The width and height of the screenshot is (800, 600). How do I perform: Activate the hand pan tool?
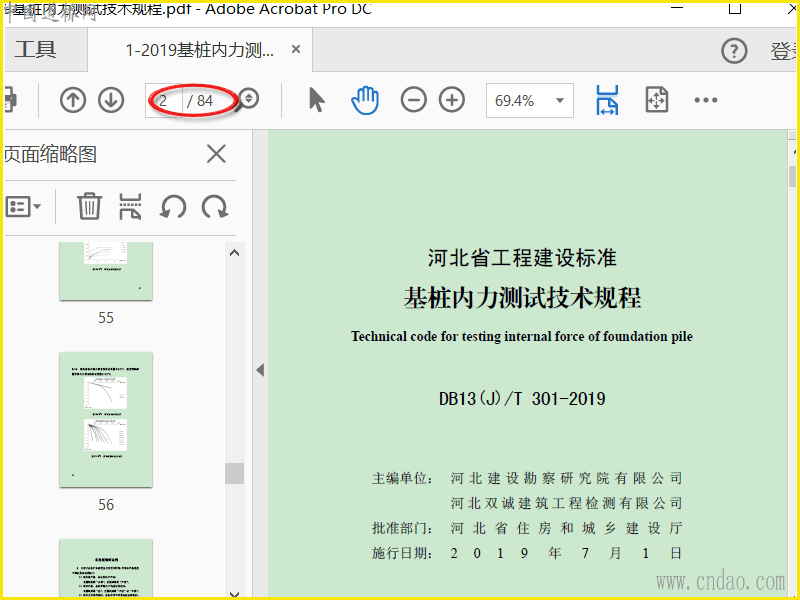coord(365,100)
